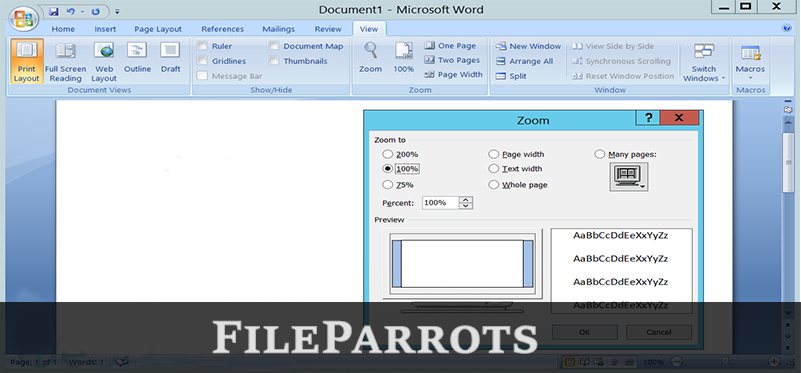The height and width of the screenshot is (373, 801).
Task: Open the Insert tab
Action: pyautogui.click(x=105, y=29)
